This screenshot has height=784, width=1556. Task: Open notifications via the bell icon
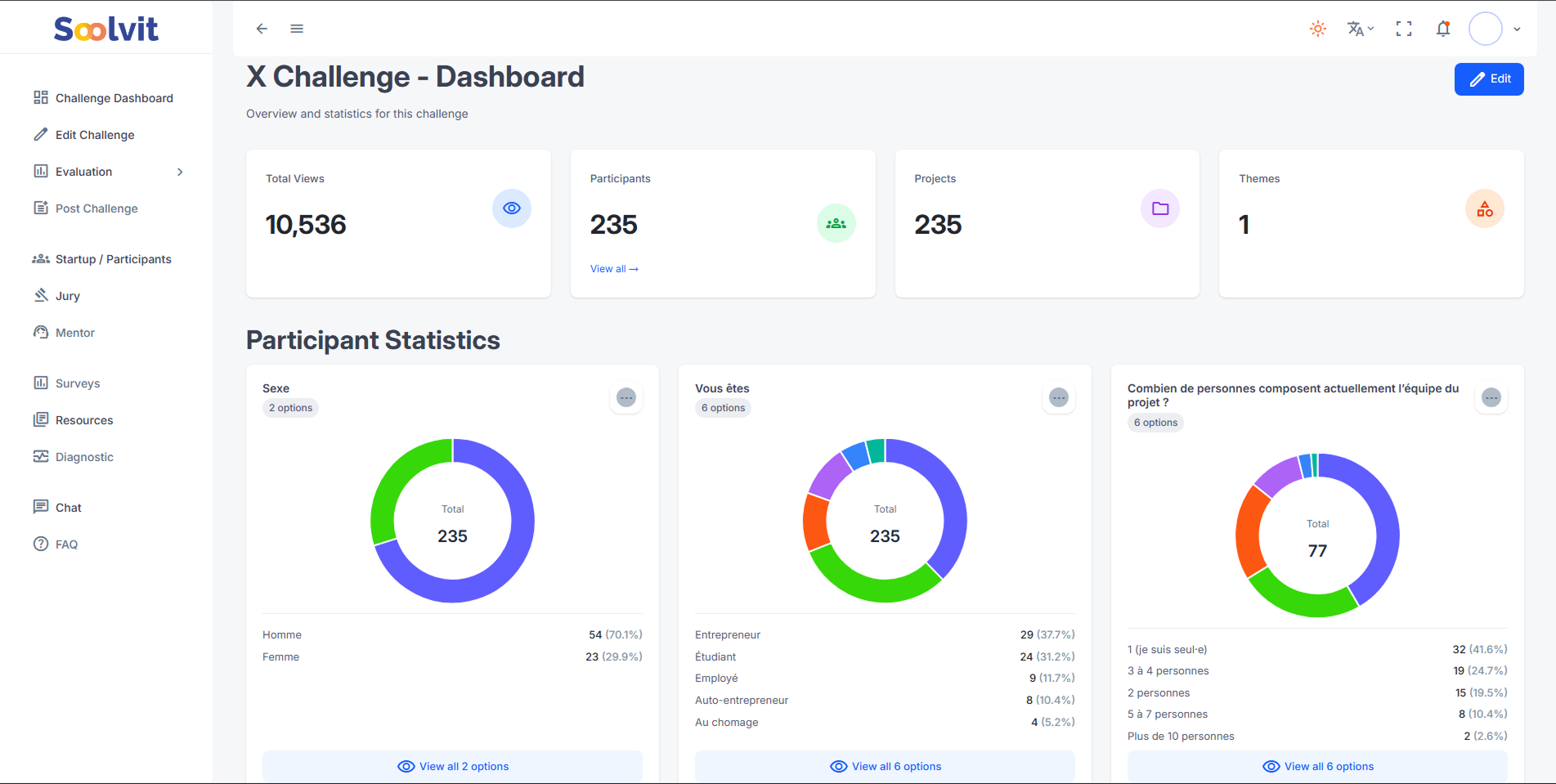point(1443,29)
